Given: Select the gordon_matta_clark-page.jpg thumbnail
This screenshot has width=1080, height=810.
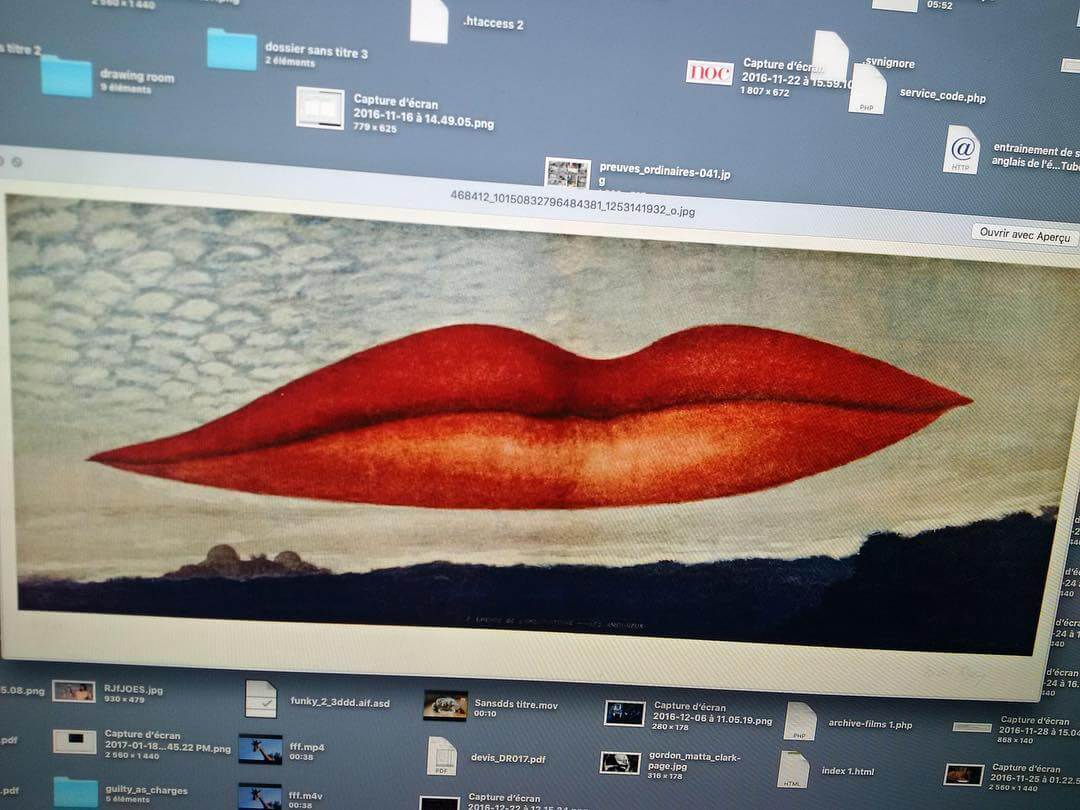Looking at the screenshot, I should (620, 762).
